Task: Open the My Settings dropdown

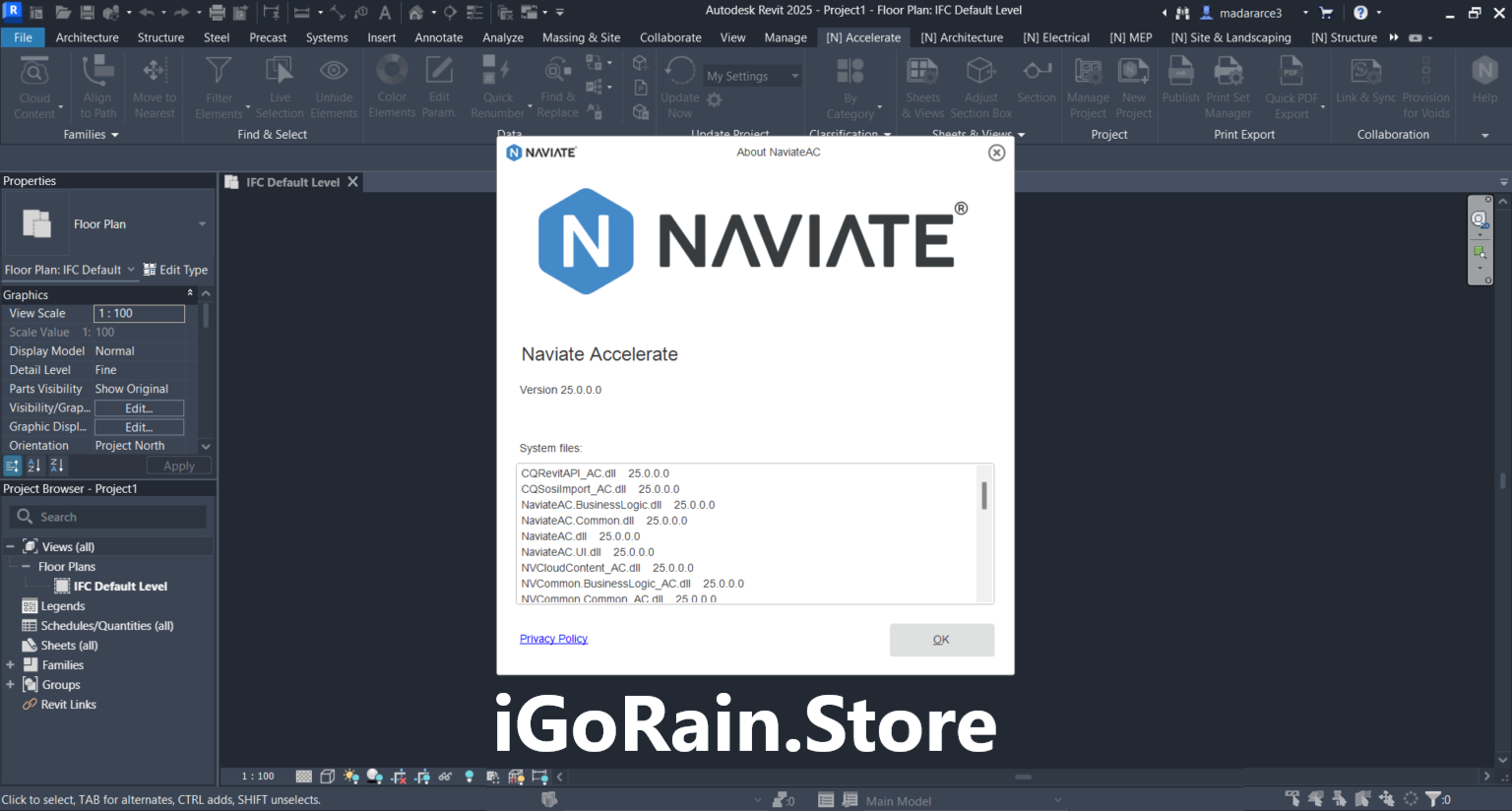Action: tap(753, 76)
